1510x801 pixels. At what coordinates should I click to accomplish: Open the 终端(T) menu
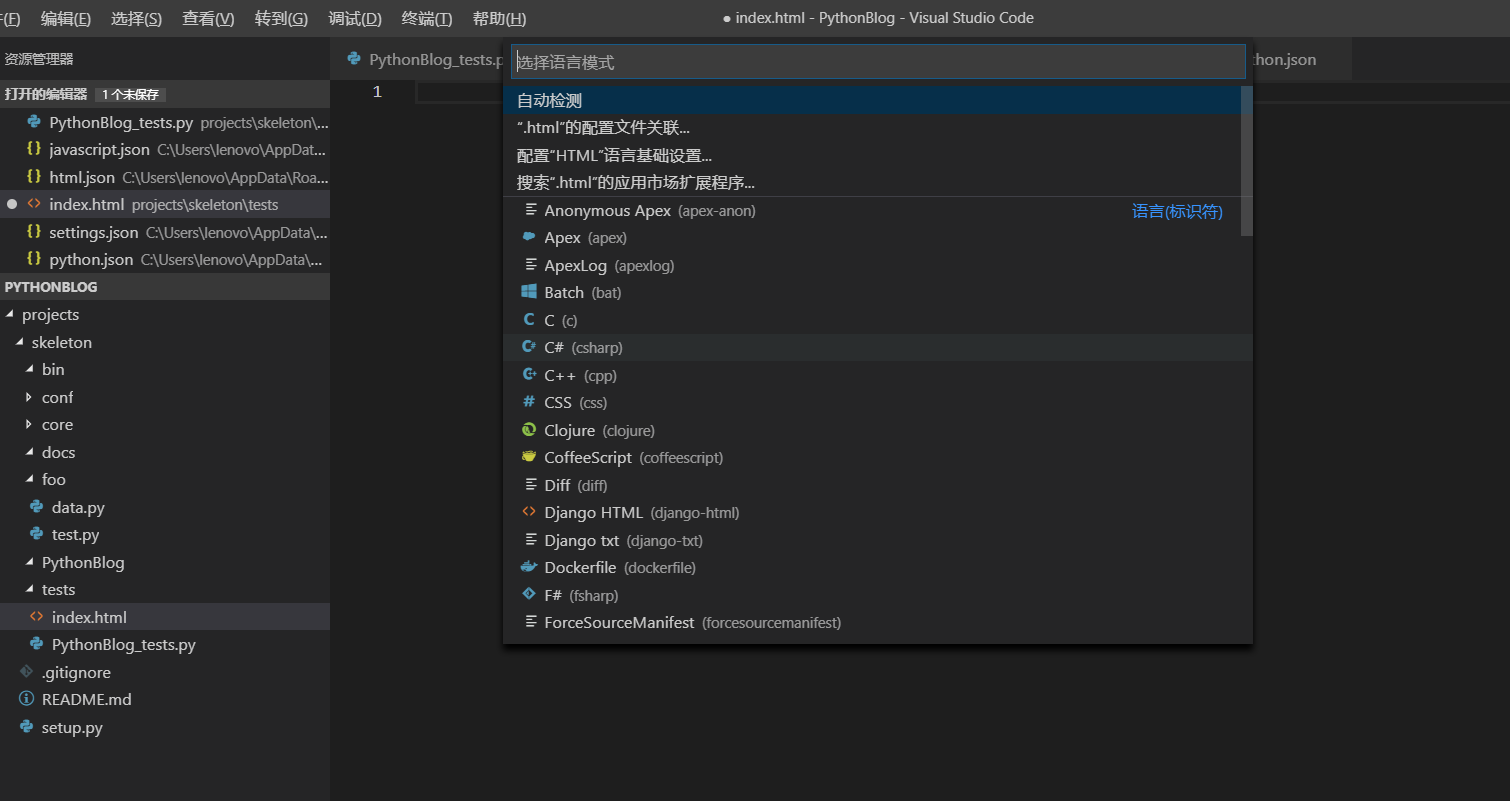(427, 18)
